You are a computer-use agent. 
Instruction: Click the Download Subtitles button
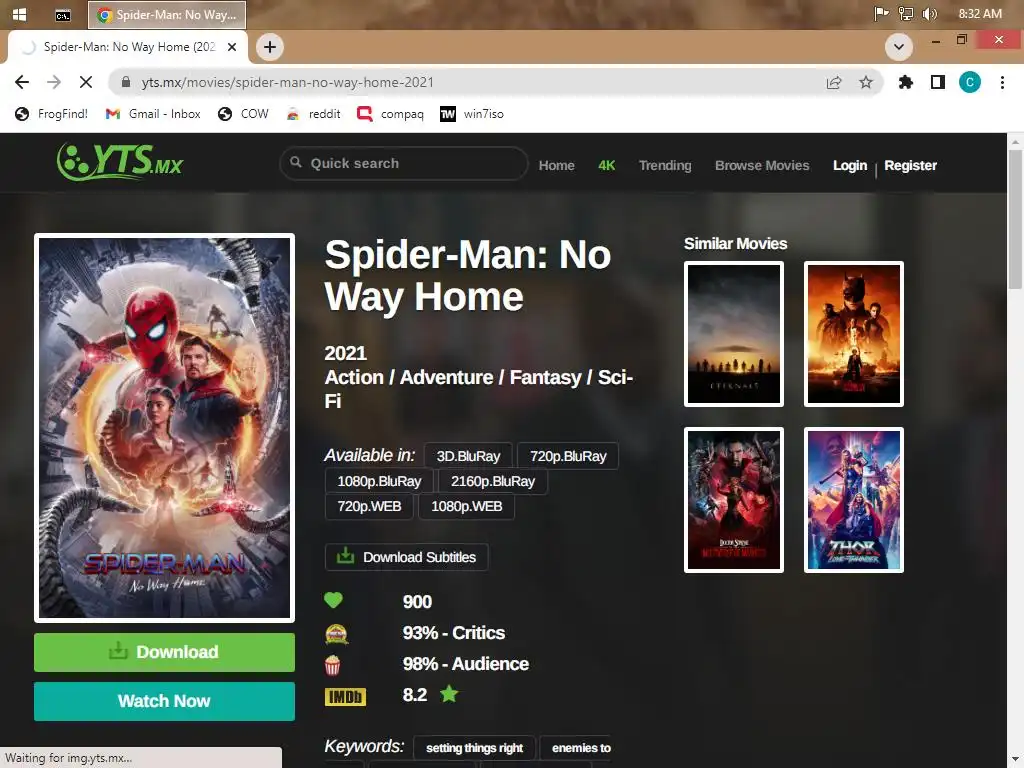(406, 557)
